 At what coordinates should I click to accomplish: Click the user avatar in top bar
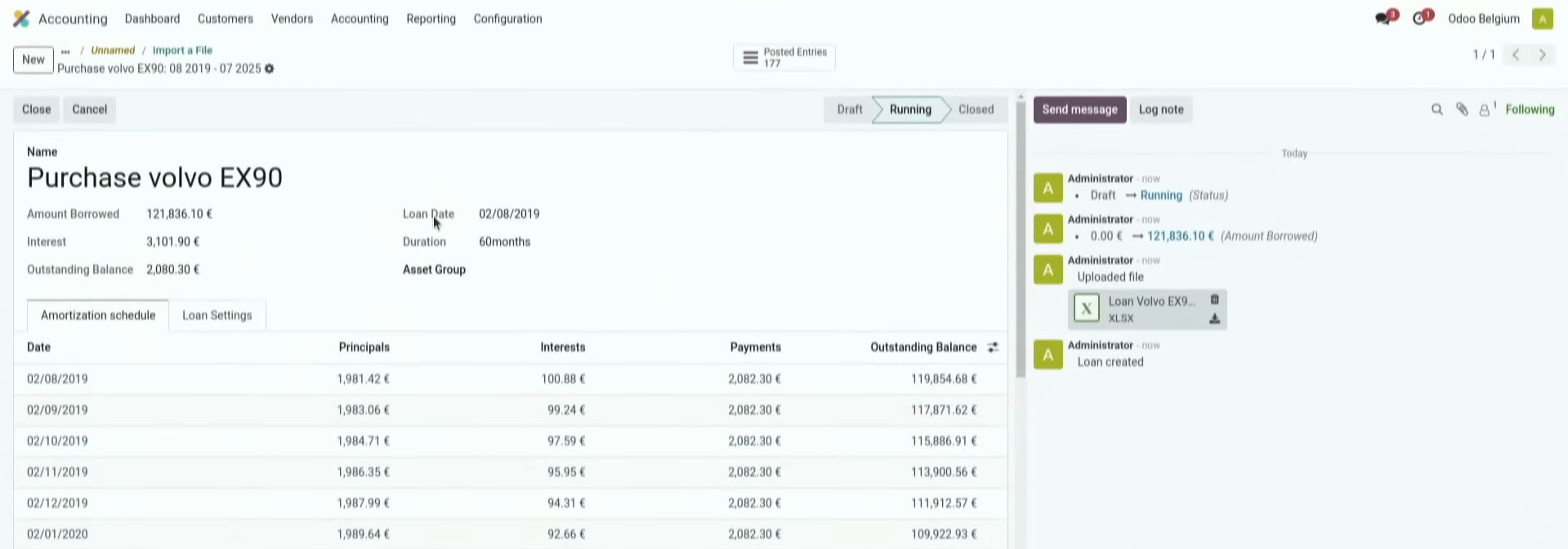coord(1543,19)
